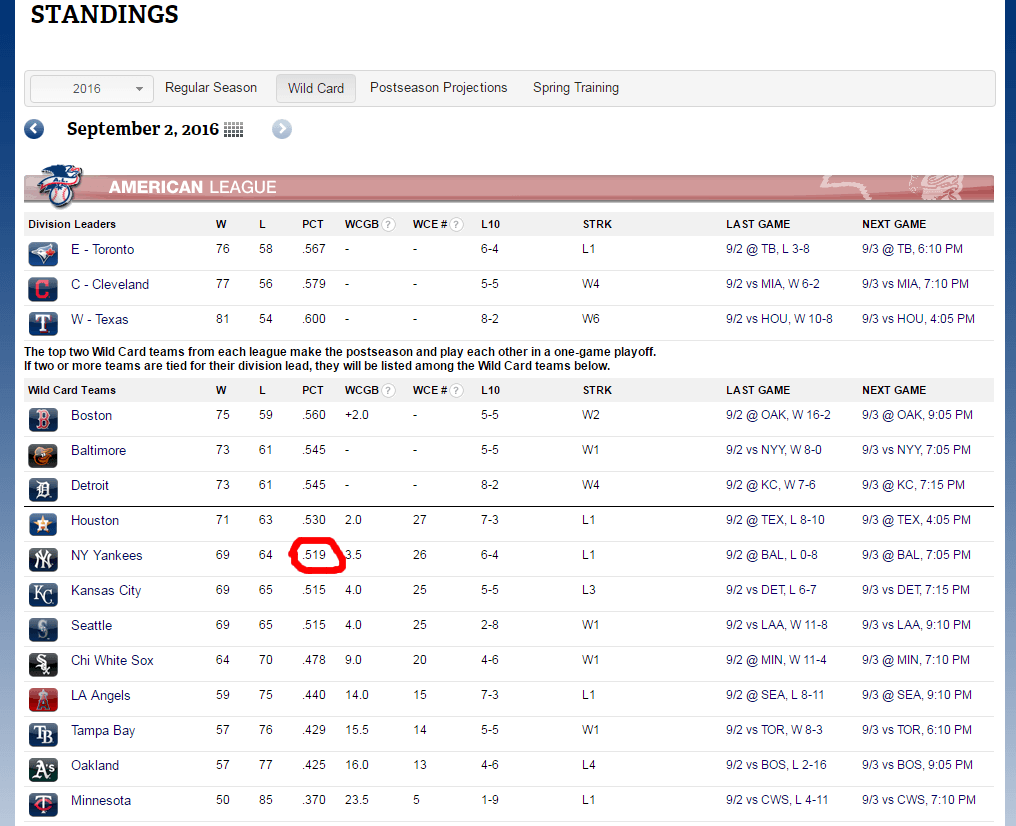Open Seattle's last game 9/2 vs LAA, W 11-8
The width and height of the screenshot is (1016, 826).
777,625
